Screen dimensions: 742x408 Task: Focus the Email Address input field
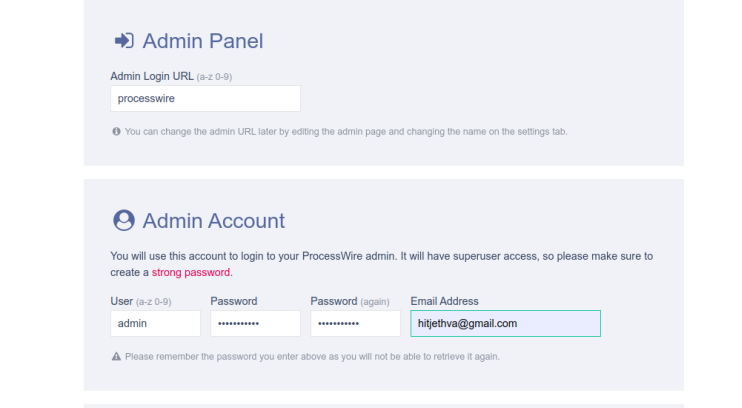coord(505,324)
